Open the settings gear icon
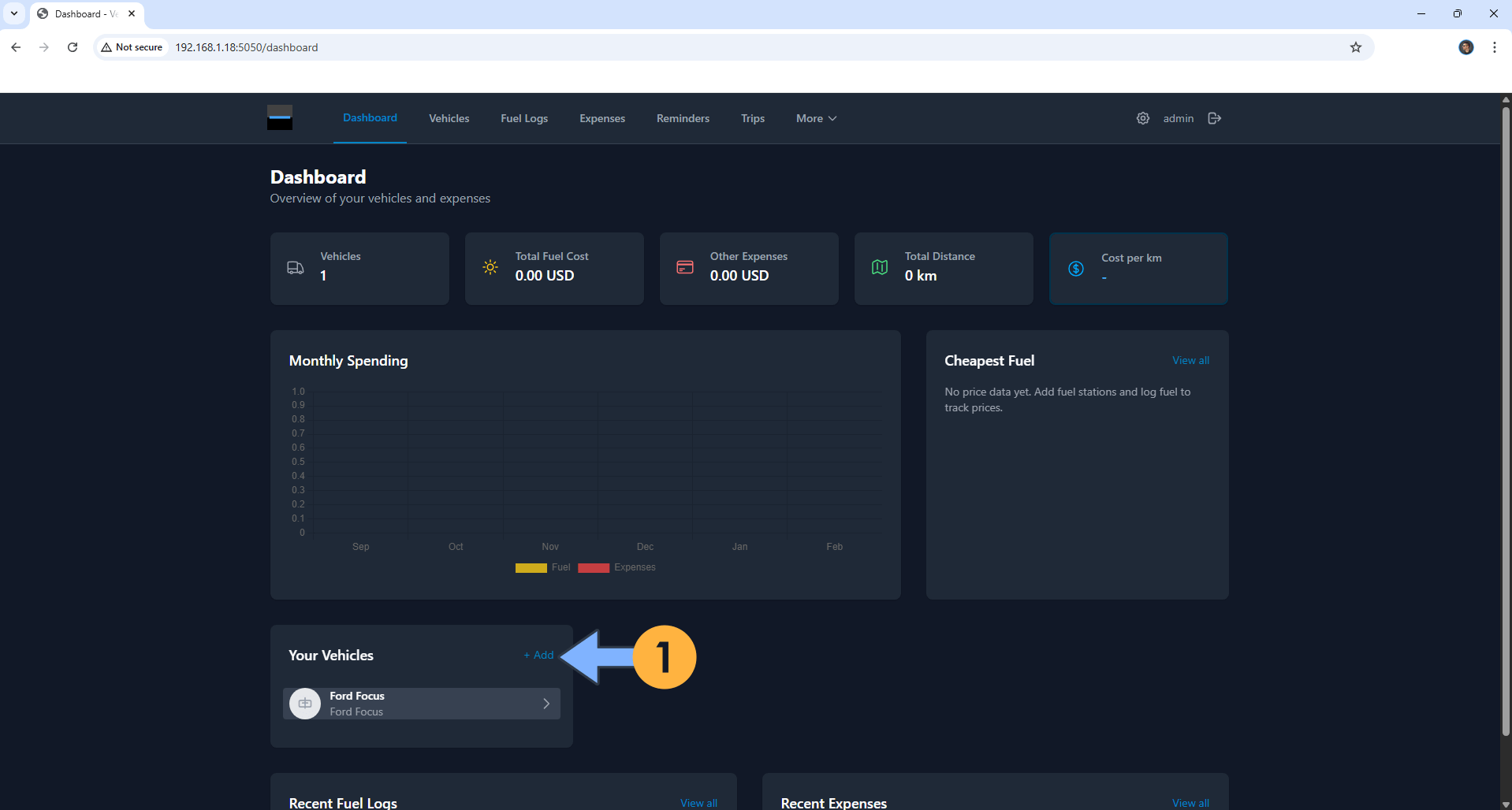This screenshot has height=810, width=1512. pyautogui.click(x=1142, y=118)
